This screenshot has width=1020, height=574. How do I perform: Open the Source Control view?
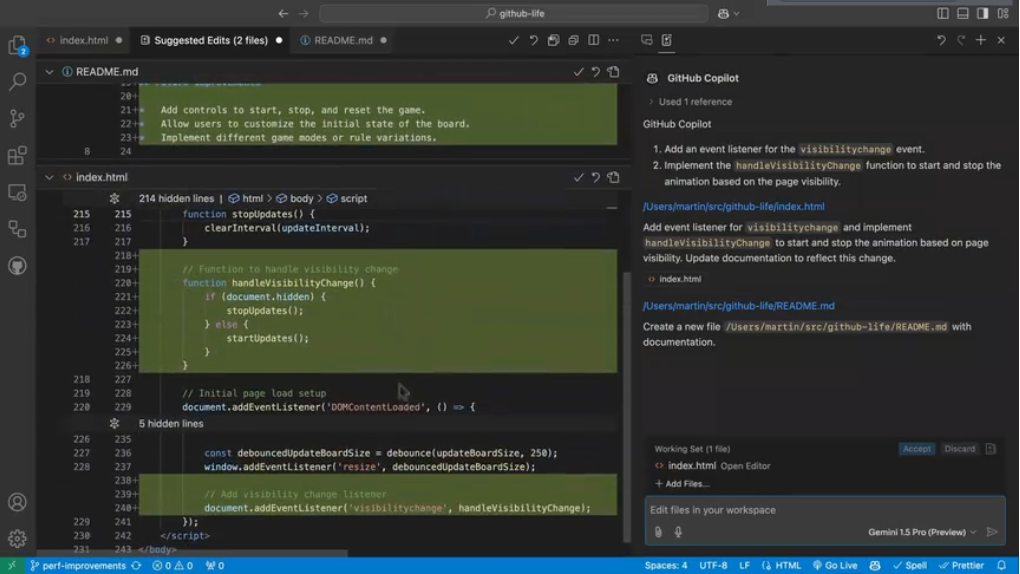click(18, 118)
